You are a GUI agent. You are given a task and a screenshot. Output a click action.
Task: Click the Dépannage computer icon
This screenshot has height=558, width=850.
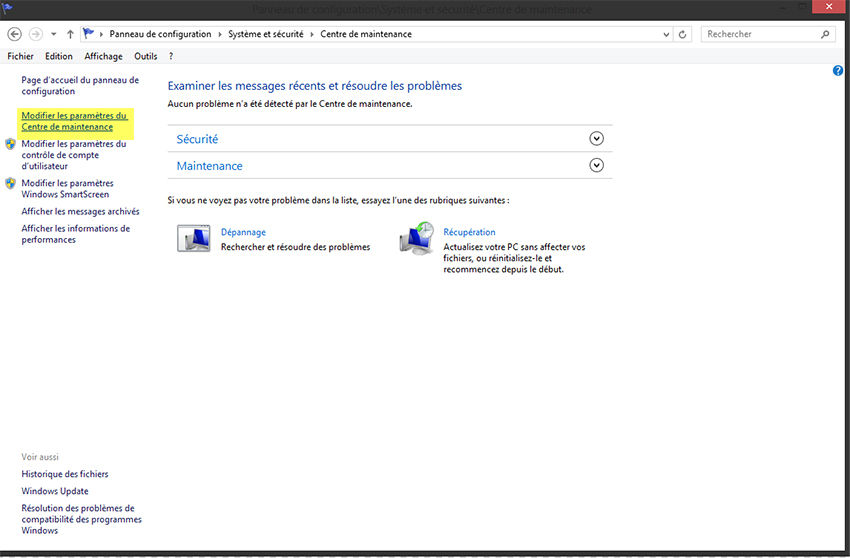193,239
